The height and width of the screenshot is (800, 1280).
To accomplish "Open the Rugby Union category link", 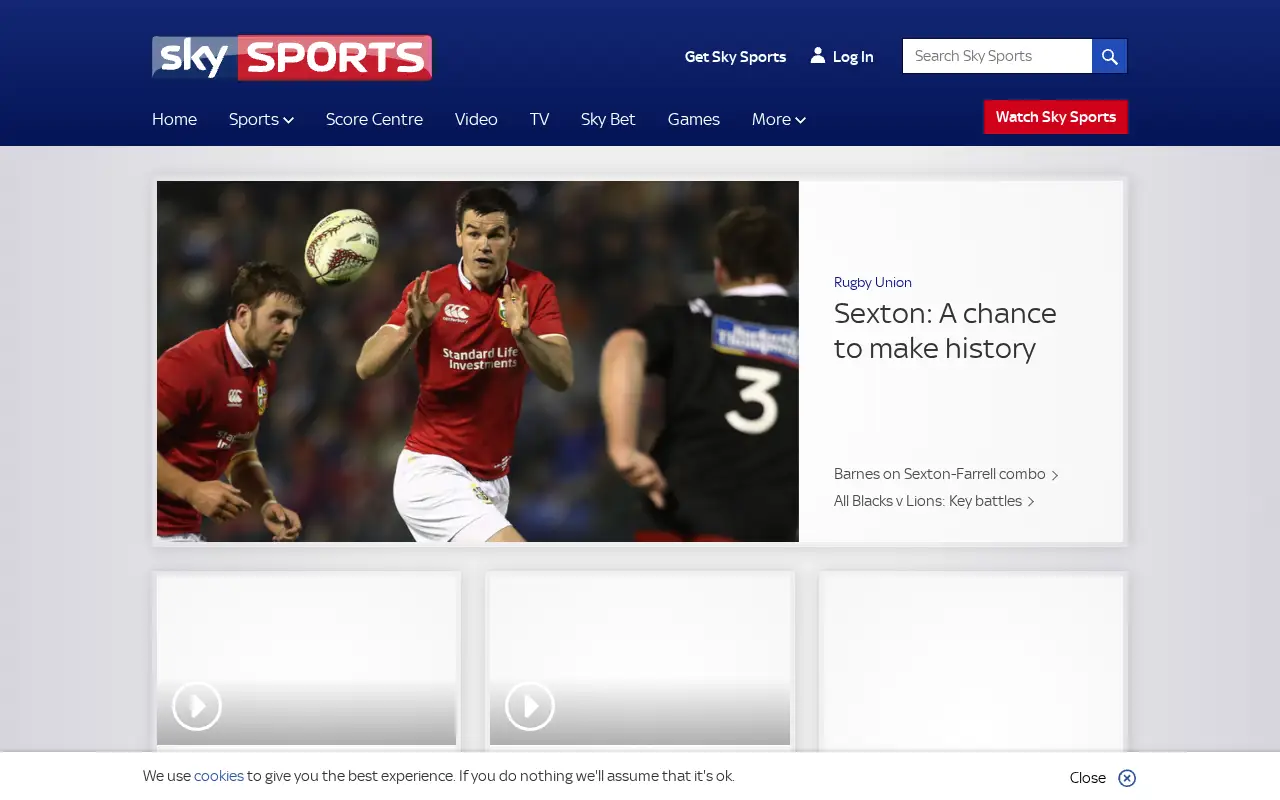I will pos(873,282).
